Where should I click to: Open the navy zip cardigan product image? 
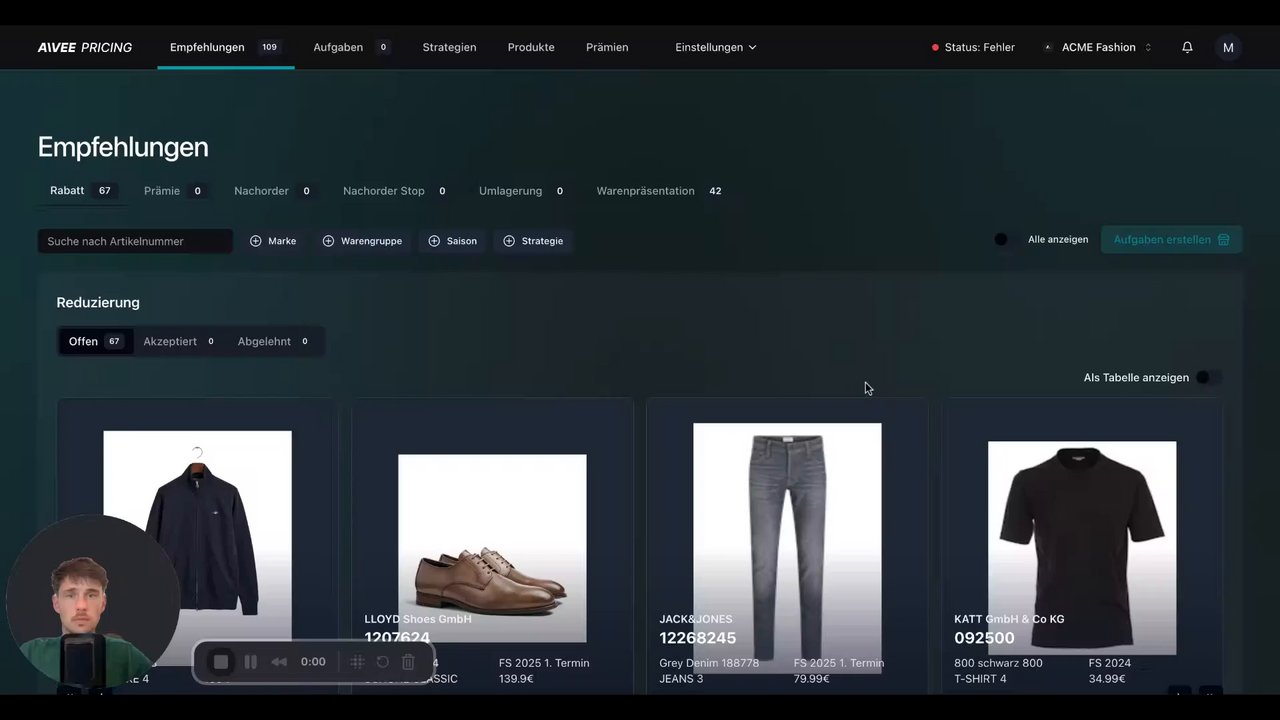click(x=197, y=548)
